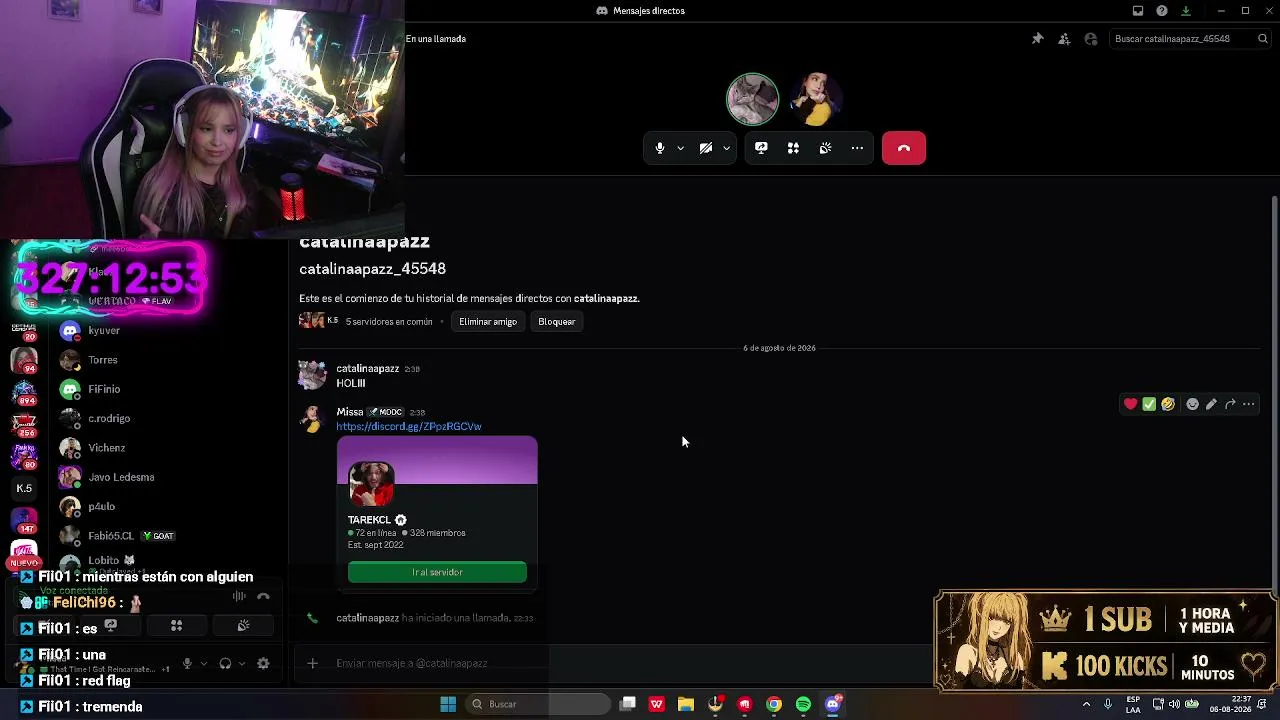This screenshot has width=1280, height=720.
Task: React with the laughing emoji
Action: pos(1168,404)
